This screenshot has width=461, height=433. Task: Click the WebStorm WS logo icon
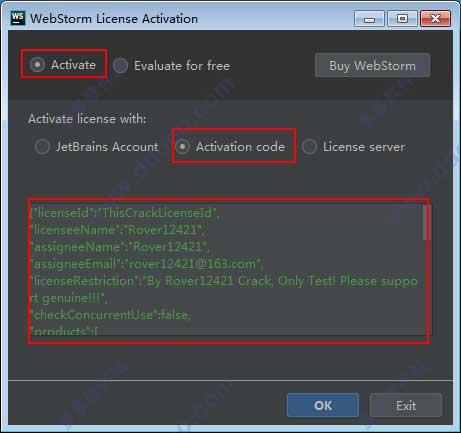point(18,18)
